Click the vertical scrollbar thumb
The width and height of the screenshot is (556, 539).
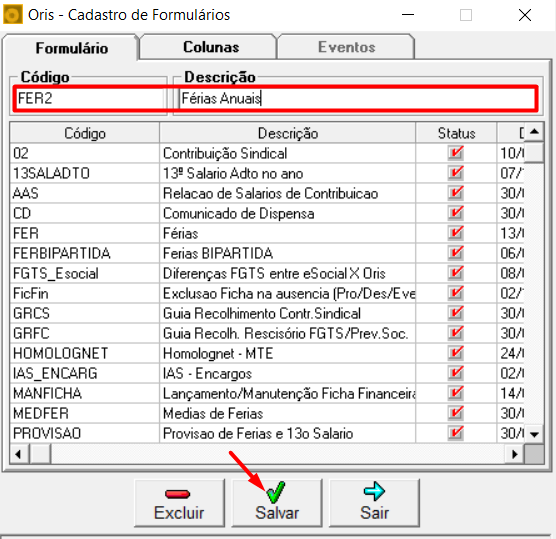(x=534, y=152)
